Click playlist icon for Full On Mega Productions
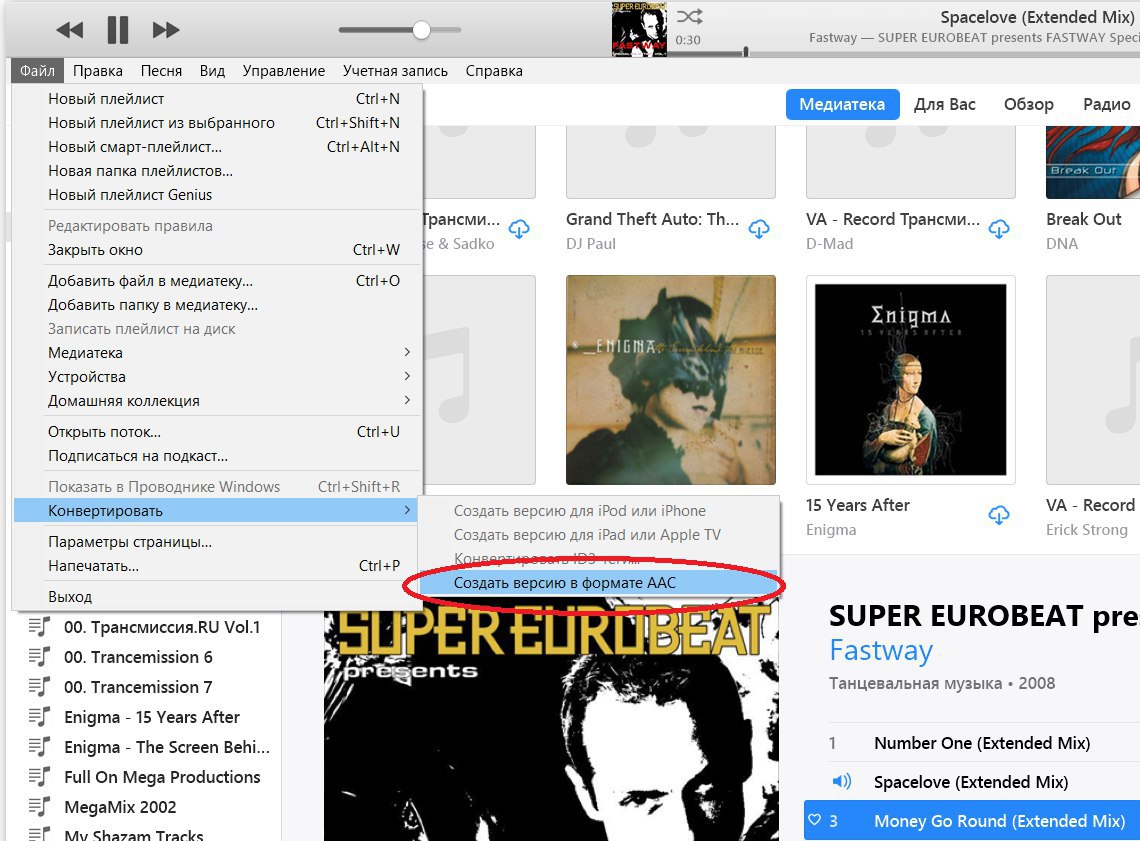The image size is (1140, 841). click(39, 776)
